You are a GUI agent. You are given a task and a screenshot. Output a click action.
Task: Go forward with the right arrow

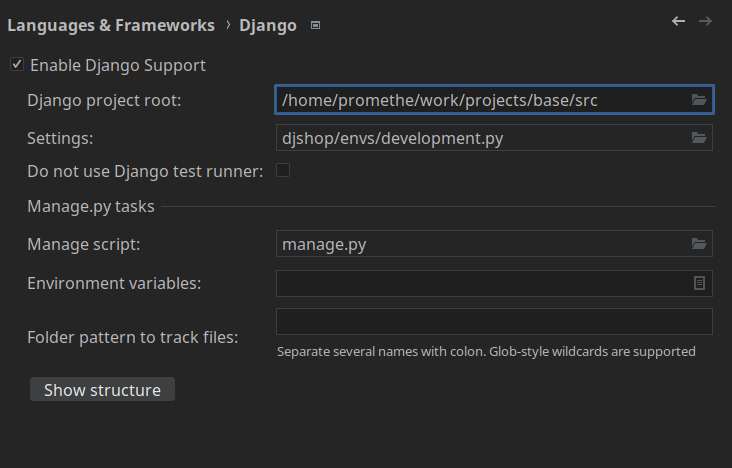[x=705, y=21]
